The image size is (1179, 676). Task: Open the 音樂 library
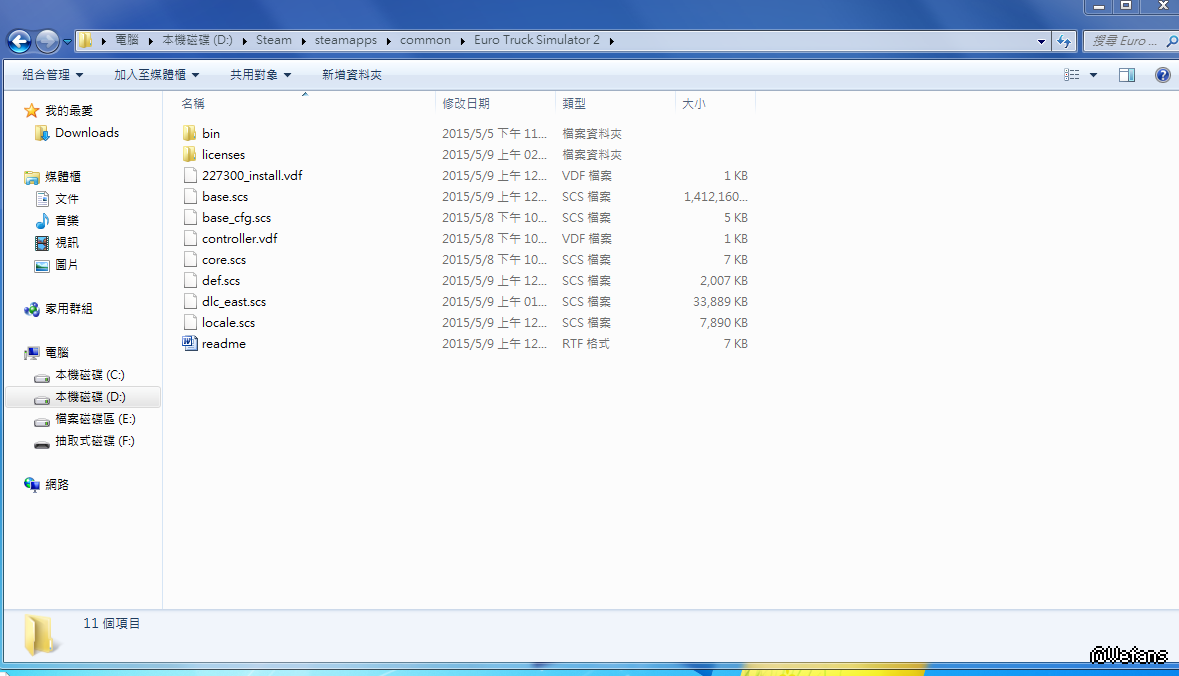[66, 220]
